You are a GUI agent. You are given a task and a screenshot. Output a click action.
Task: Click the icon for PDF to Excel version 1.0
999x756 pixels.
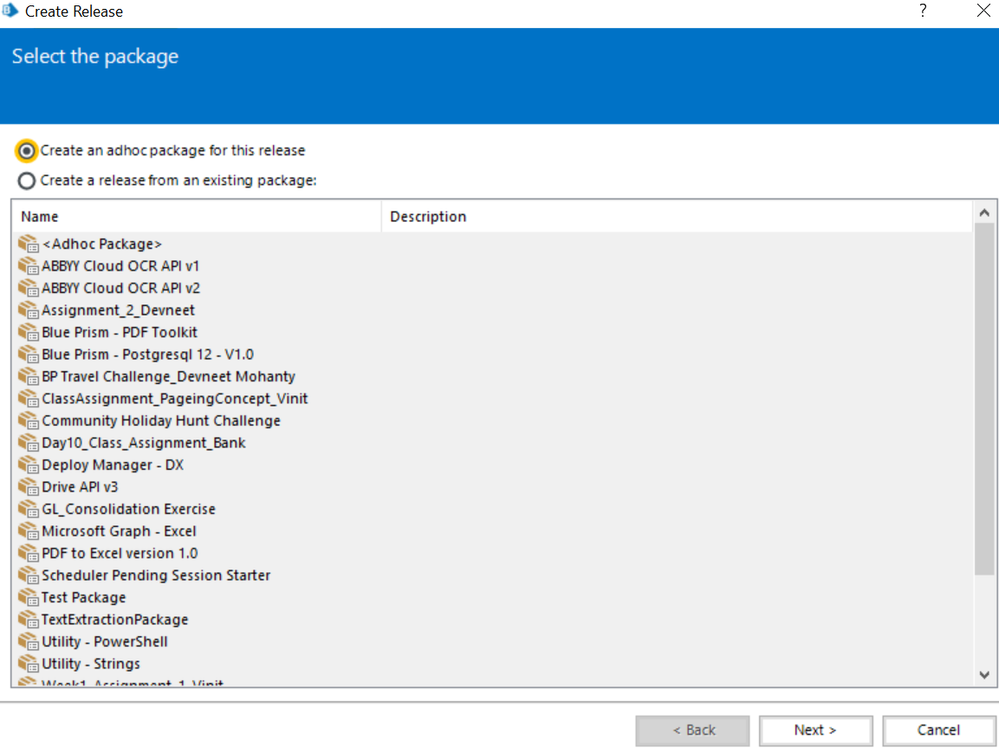click(x=29, y=553)
